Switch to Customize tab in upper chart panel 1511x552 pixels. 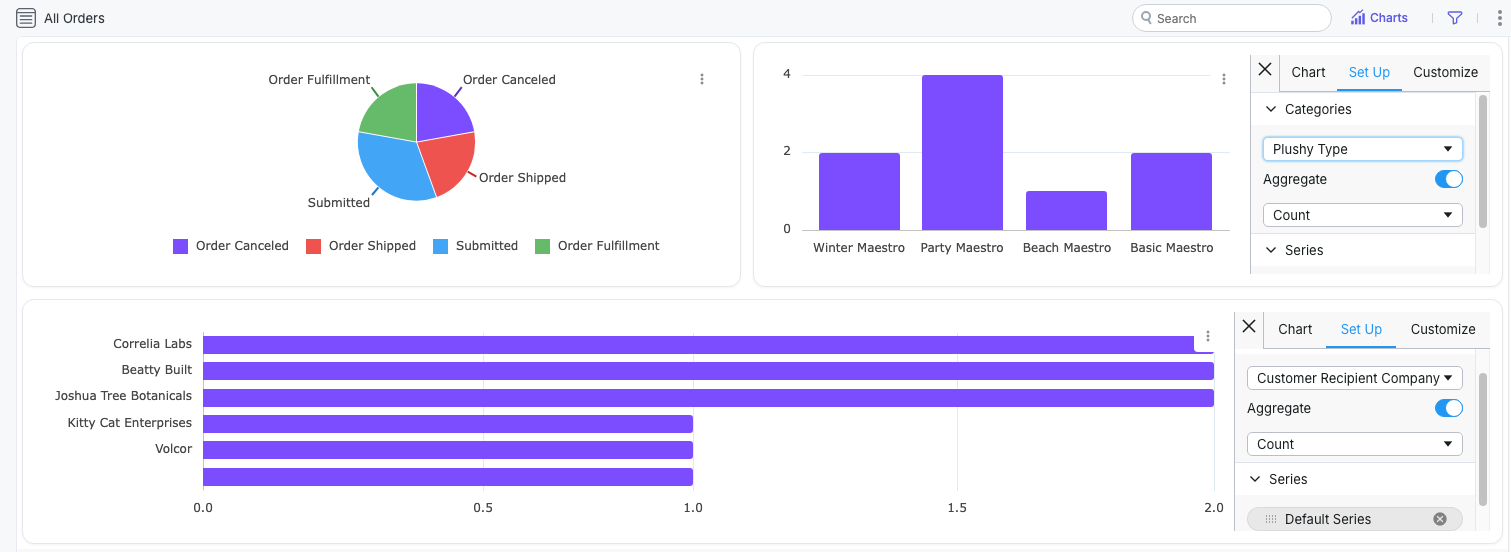coord(1445,72)
